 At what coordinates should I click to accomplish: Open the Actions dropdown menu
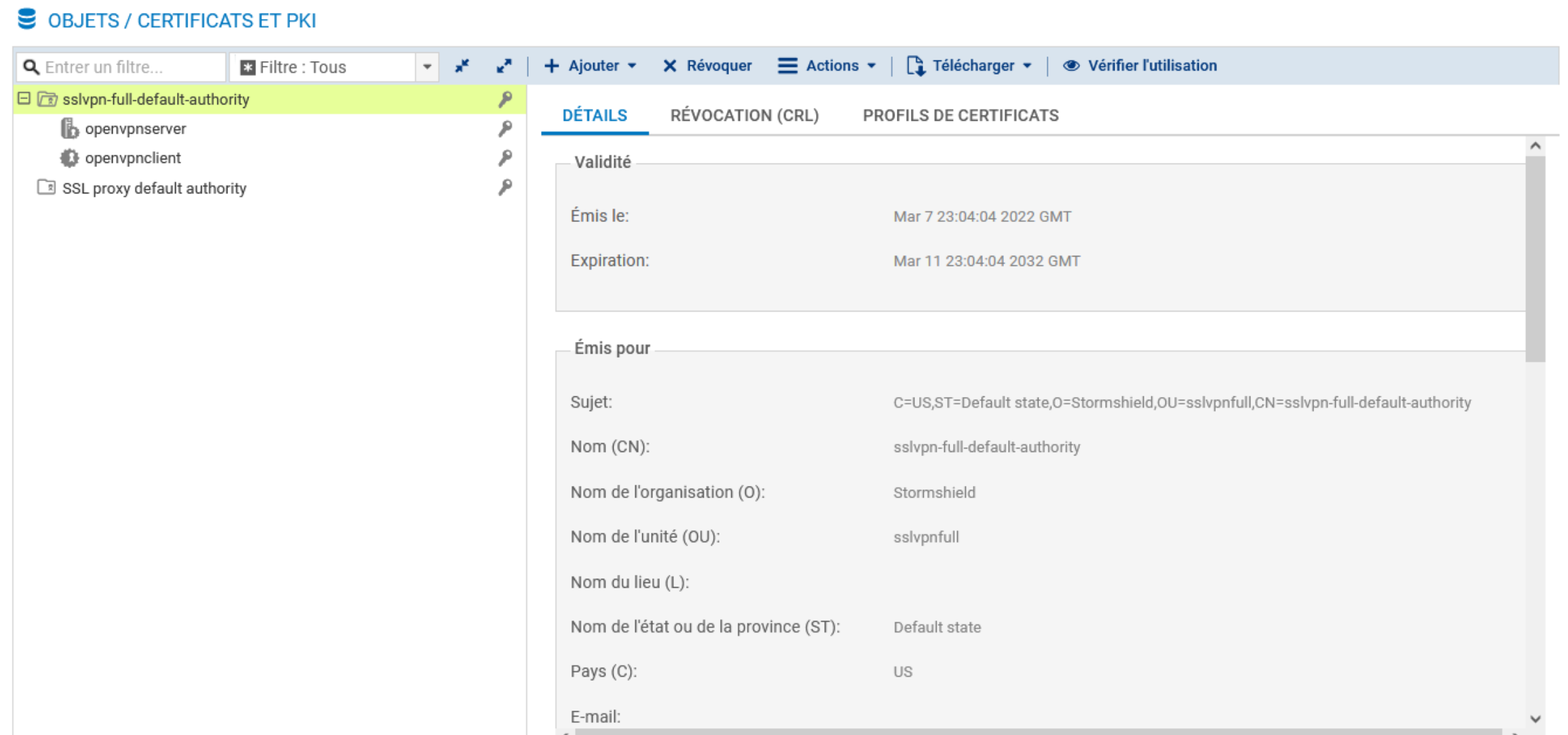pos(827,66)
